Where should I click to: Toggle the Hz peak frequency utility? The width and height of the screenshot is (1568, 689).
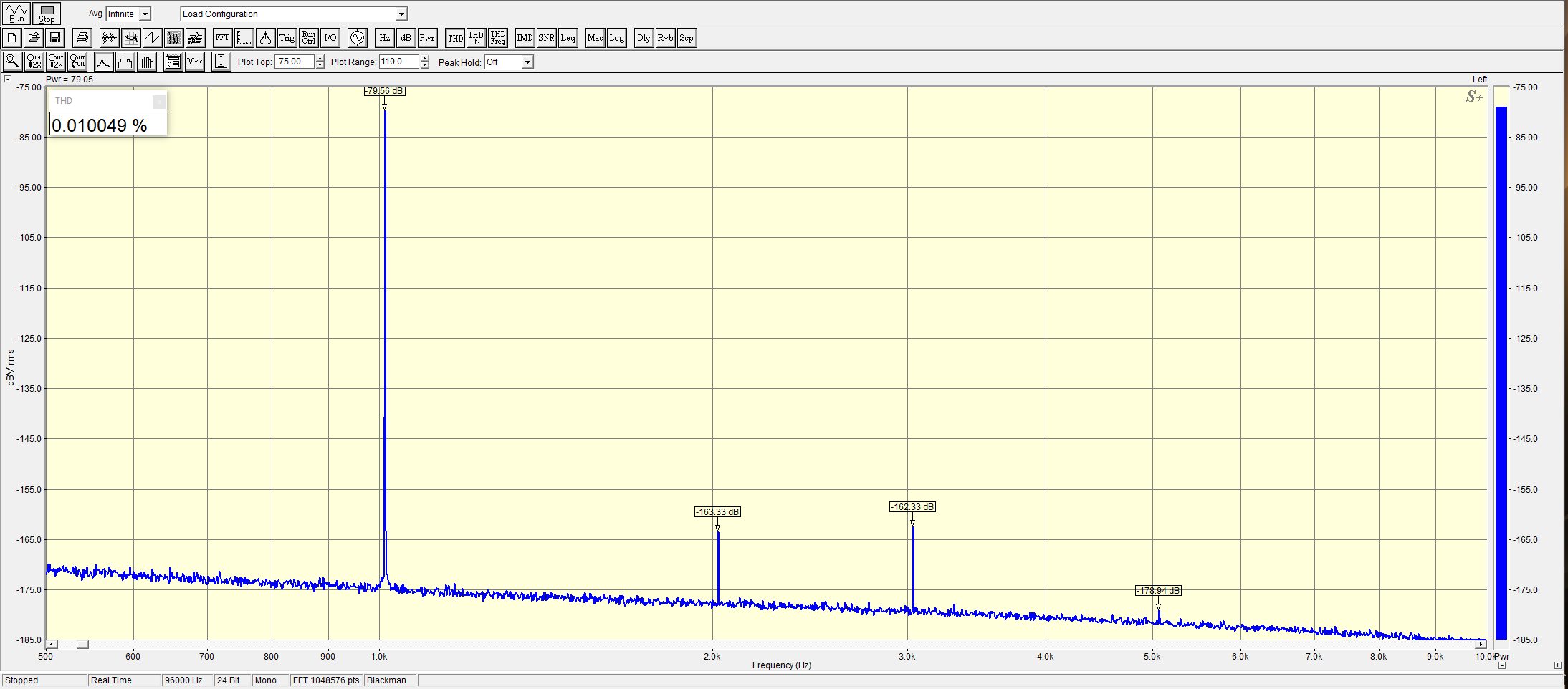pyautogui.click(x=385, y=38)
